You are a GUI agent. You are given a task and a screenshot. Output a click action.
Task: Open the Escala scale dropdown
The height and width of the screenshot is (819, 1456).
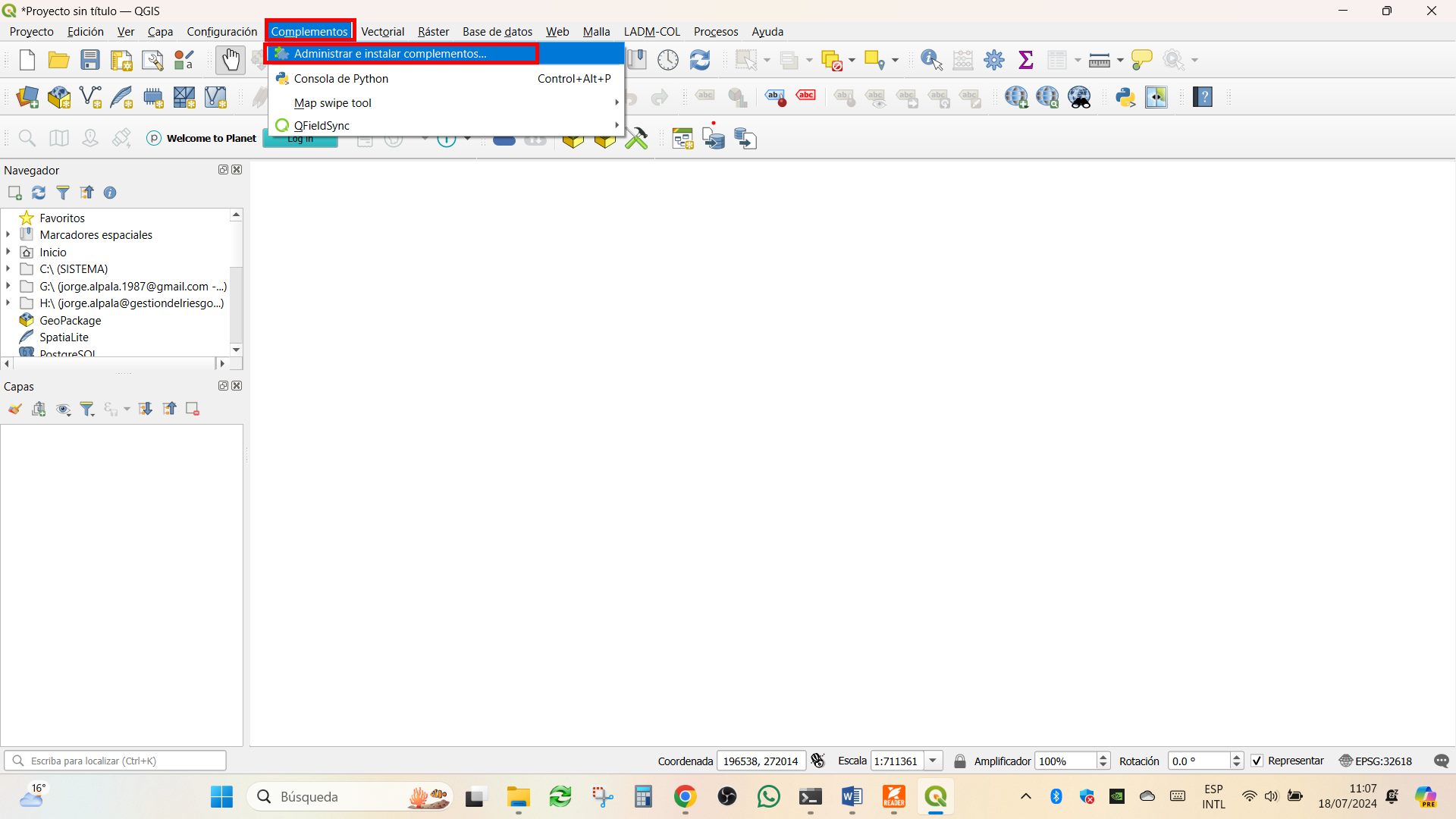pos(934,761)
